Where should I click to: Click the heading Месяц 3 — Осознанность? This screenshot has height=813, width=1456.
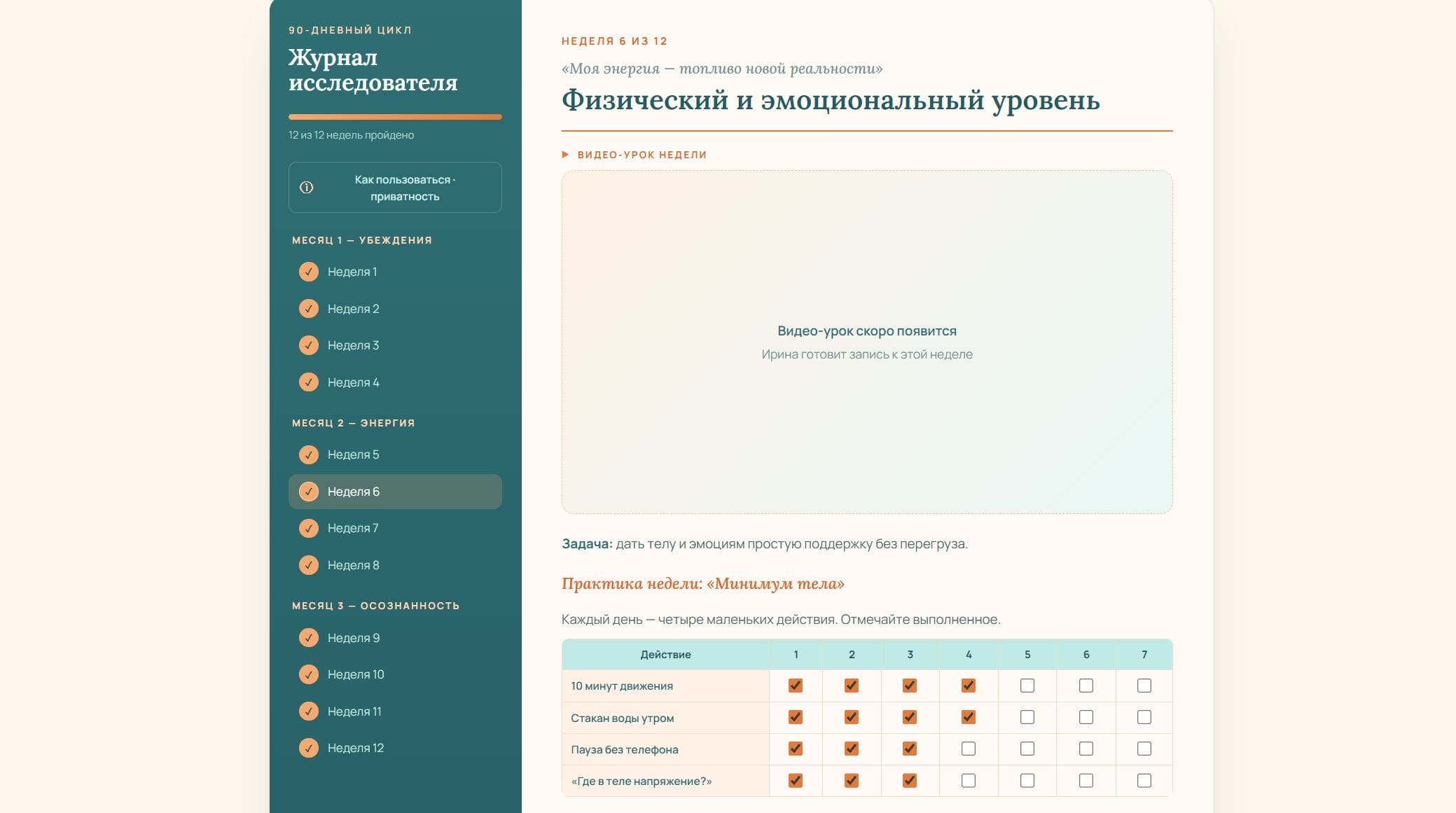pos(376,606)
